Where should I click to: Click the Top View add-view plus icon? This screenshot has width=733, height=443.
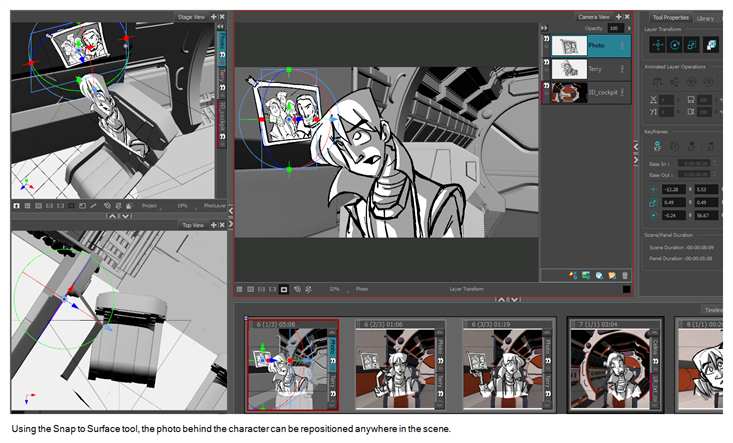(212, 225)
